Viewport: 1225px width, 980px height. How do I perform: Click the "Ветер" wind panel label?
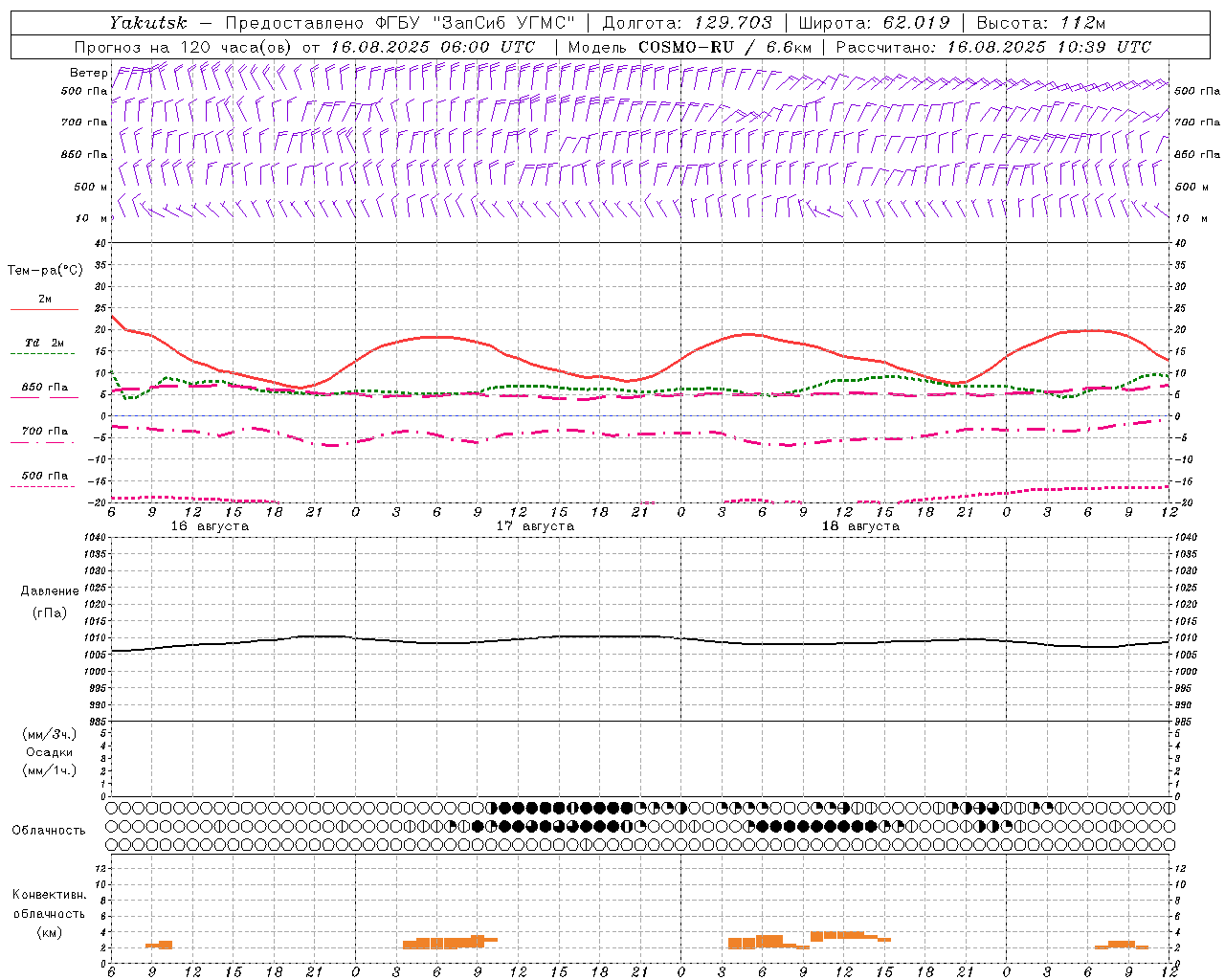(x=88, y=73)
